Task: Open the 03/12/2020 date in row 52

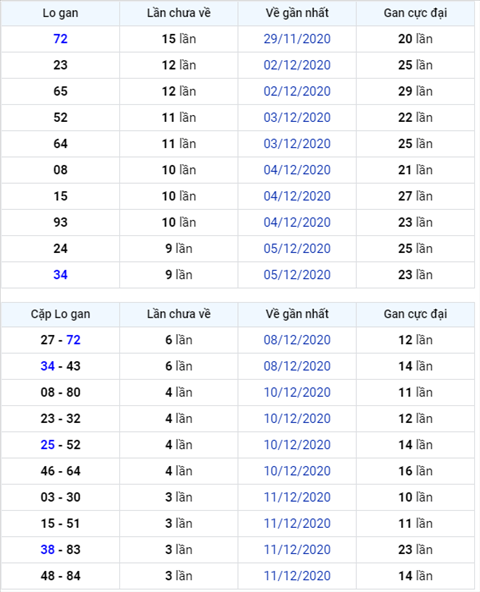Action: pos(297,117)
